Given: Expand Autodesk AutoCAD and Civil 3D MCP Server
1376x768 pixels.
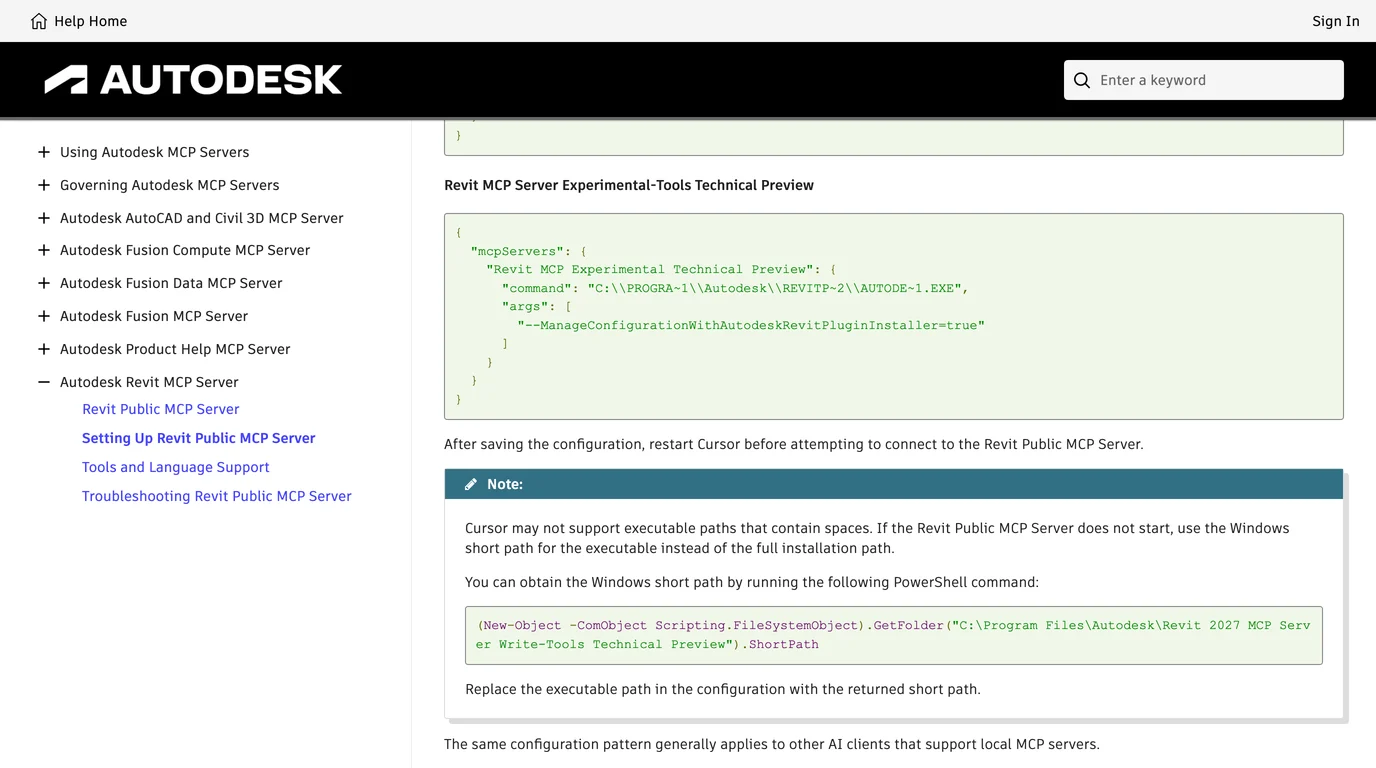Looking at the screenshot, I should coord(44,218).
